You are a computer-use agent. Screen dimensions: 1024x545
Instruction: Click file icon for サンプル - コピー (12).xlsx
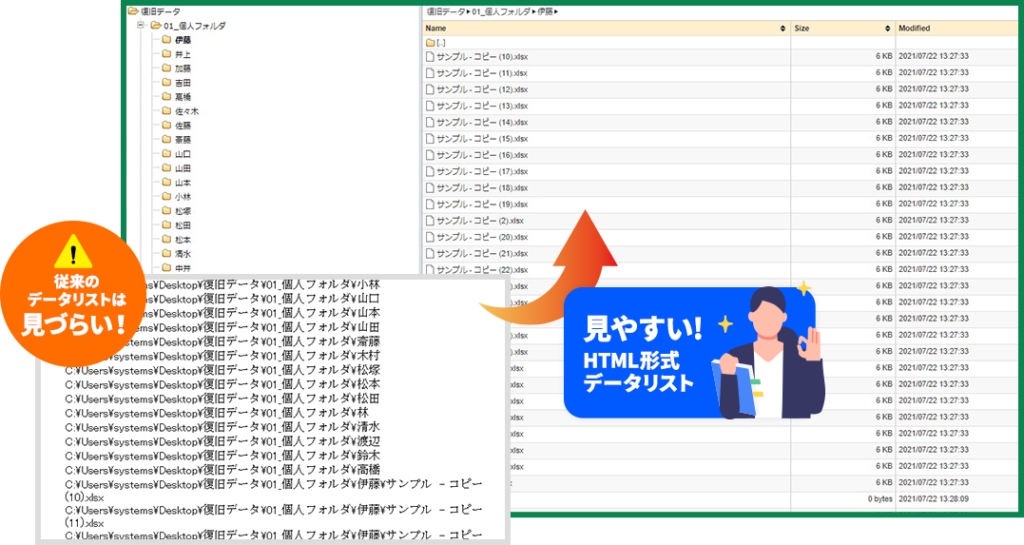click(x=430, y=90)
